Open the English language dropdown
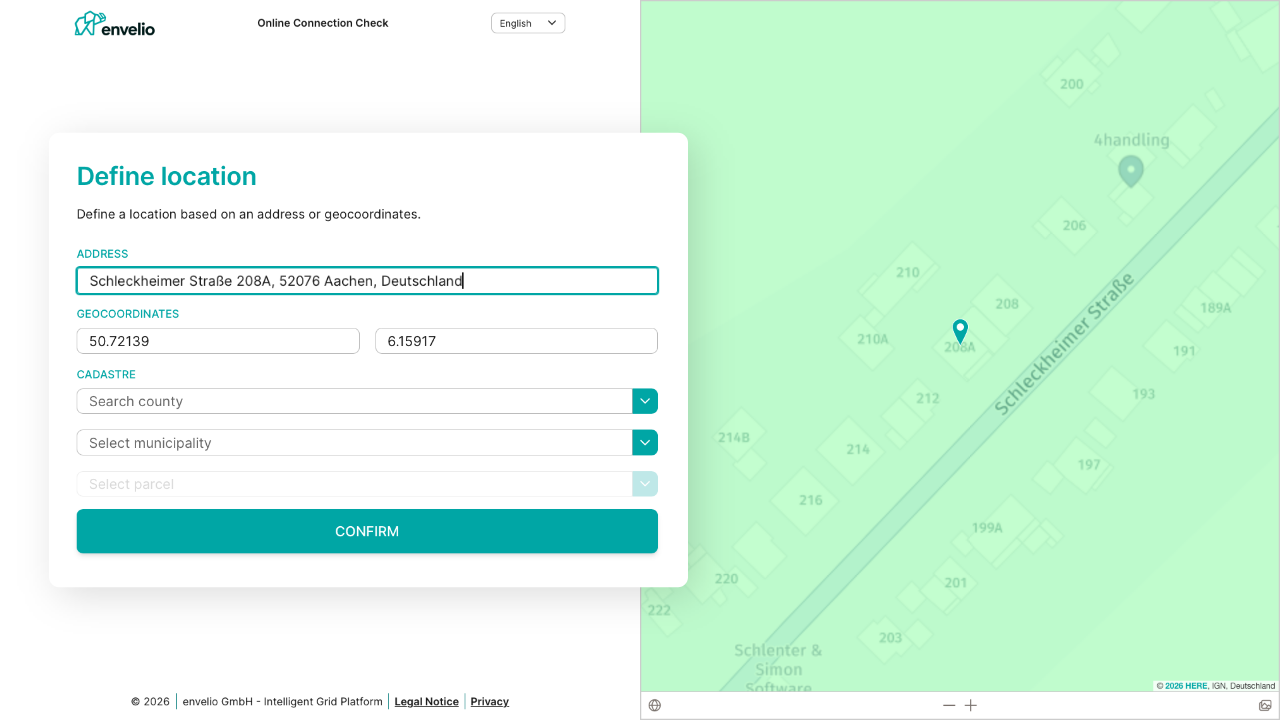 coord(528,23)
